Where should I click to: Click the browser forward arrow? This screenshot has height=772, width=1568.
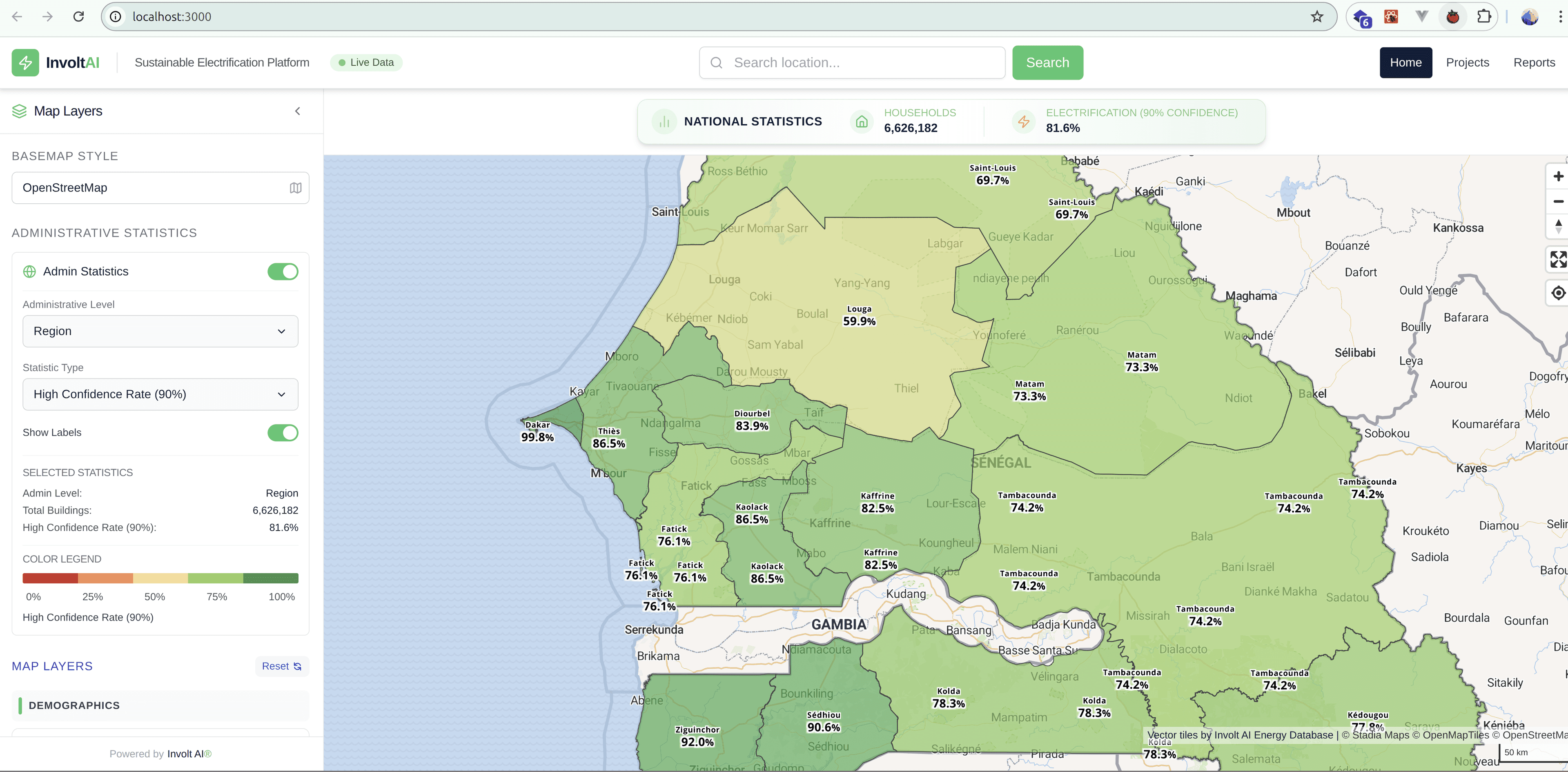tap(47, 16)
